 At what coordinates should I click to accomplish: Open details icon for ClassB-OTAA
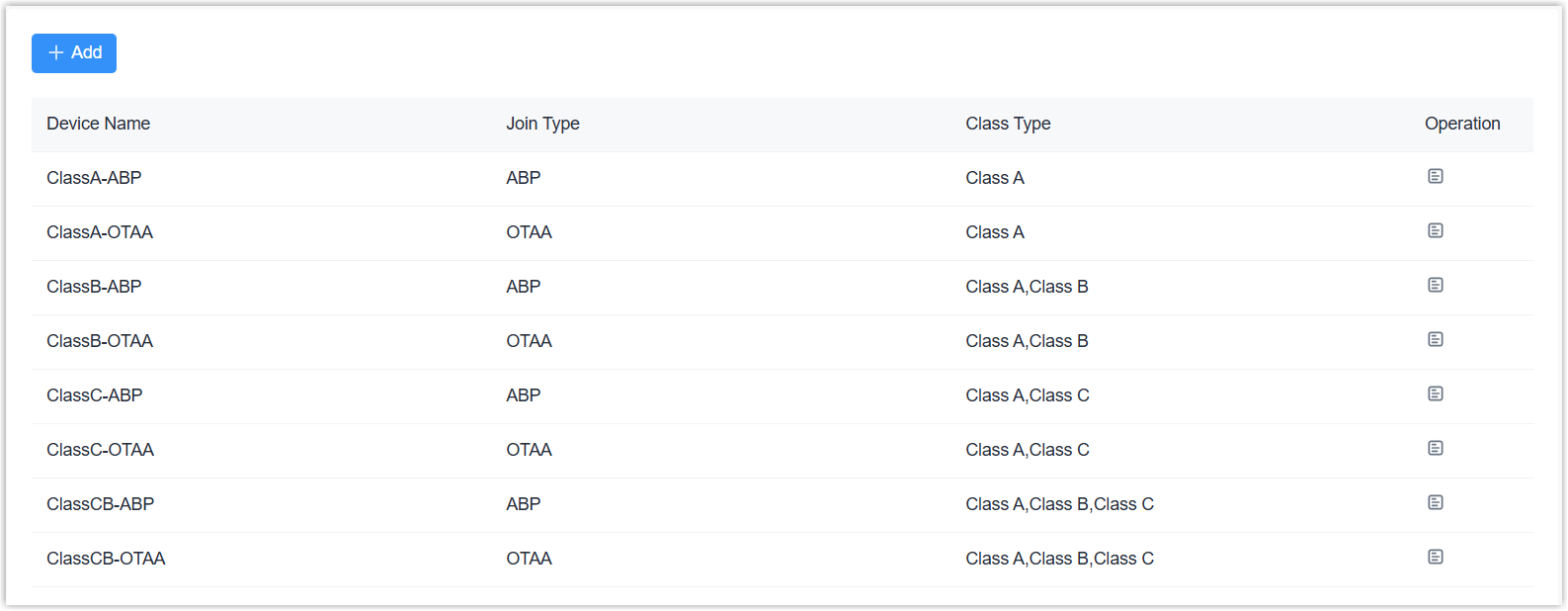point(1436,339)
